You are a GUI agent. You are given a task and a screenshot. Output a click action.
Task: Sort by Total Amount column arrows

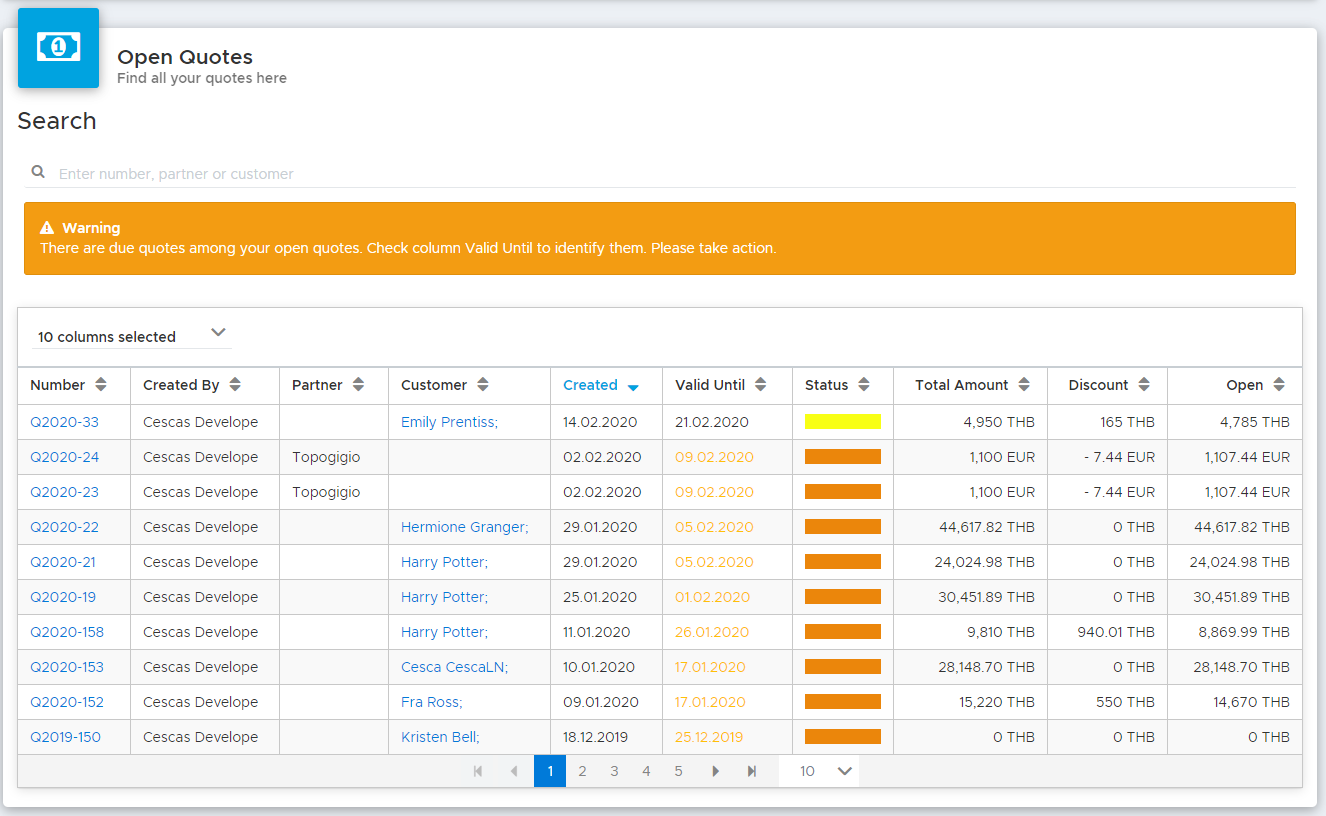[x=1024, y=385]
